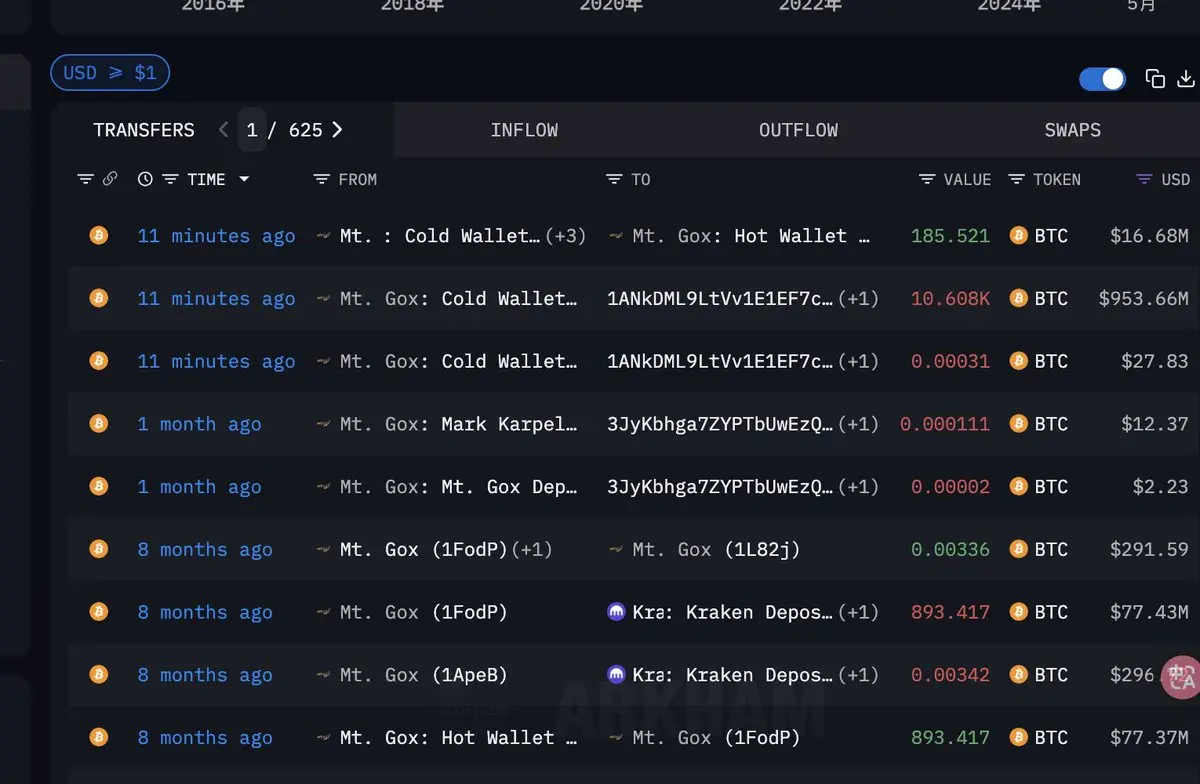Image resolution: width=1200 pixels, height=784 pixels.
Task: Expand (+1) next to Mt. Gox (1FodP) sender
Action: coord(532,549)
